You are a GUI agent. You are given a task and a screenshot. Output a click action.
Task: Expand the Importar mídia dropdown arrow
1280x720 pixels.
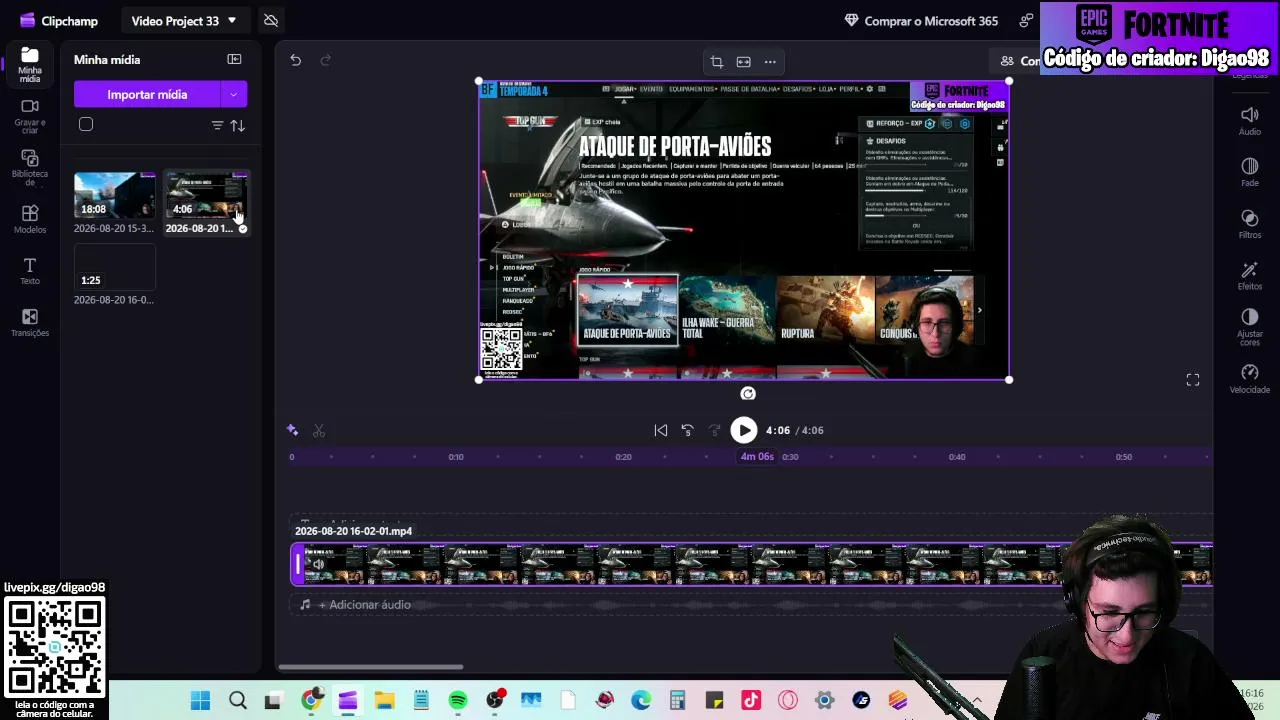coord(234,95)
